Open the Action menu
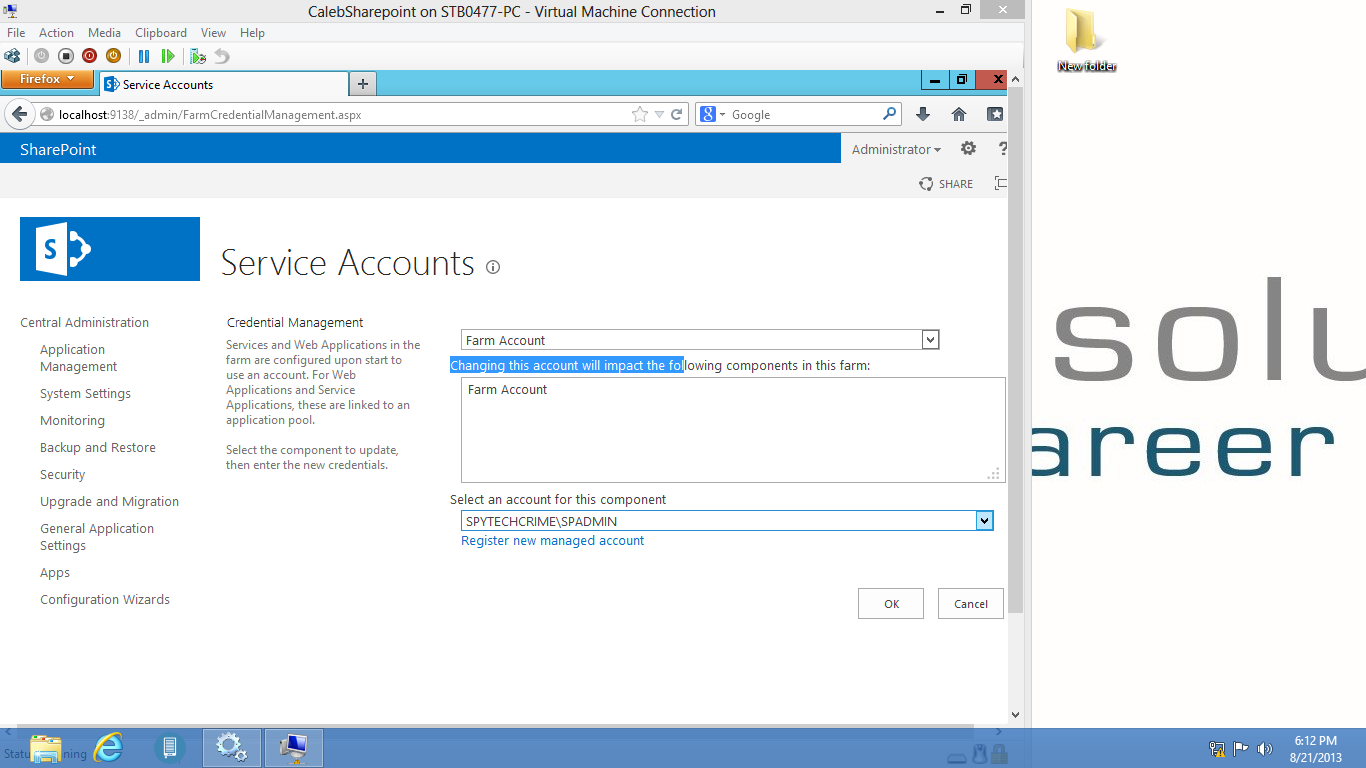This screenshot has width=1366, height=768. pyautogui.click(x=57, y=33)
